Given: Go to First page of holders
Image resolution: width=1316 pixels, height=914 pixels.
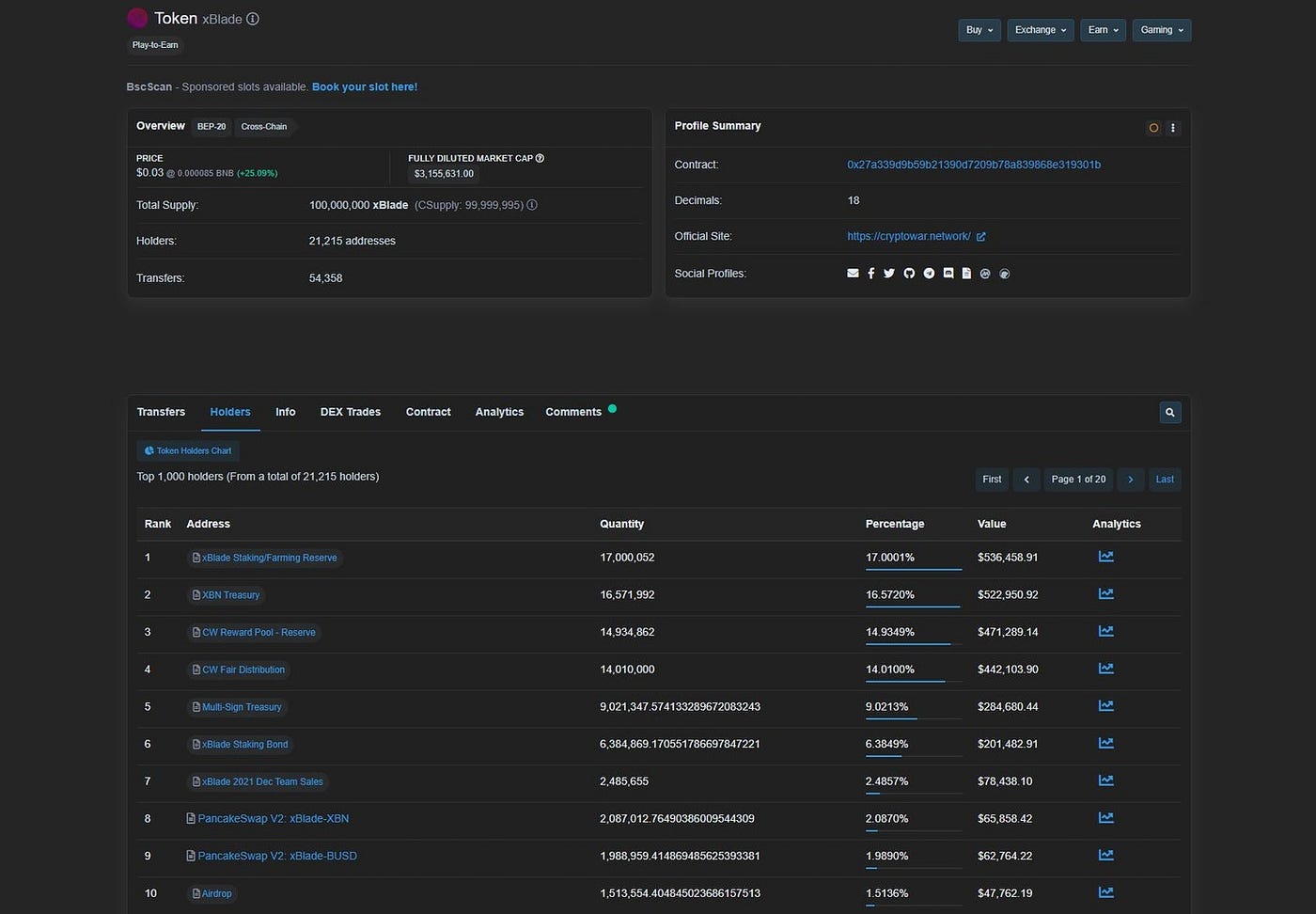Looking at the screenshot, I should click(x=992, y=480).
